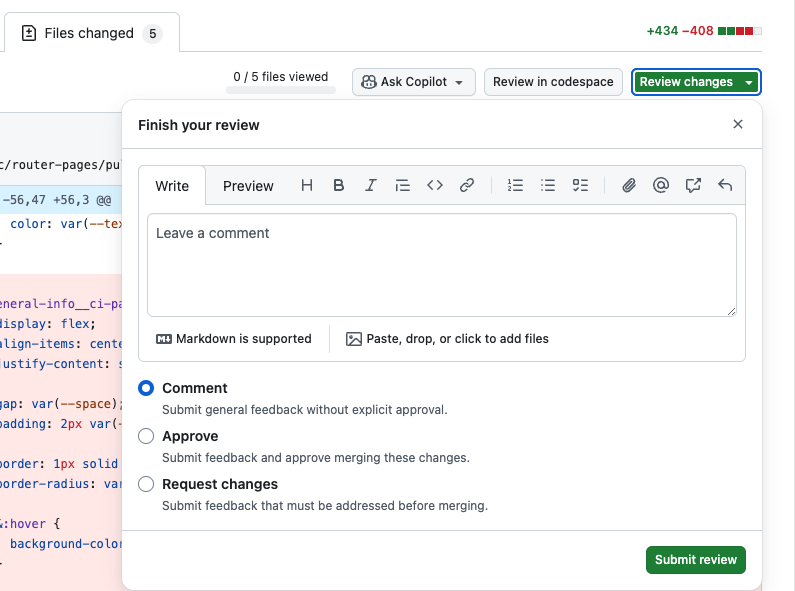Switch to the Preview tab

pos(248,186)
